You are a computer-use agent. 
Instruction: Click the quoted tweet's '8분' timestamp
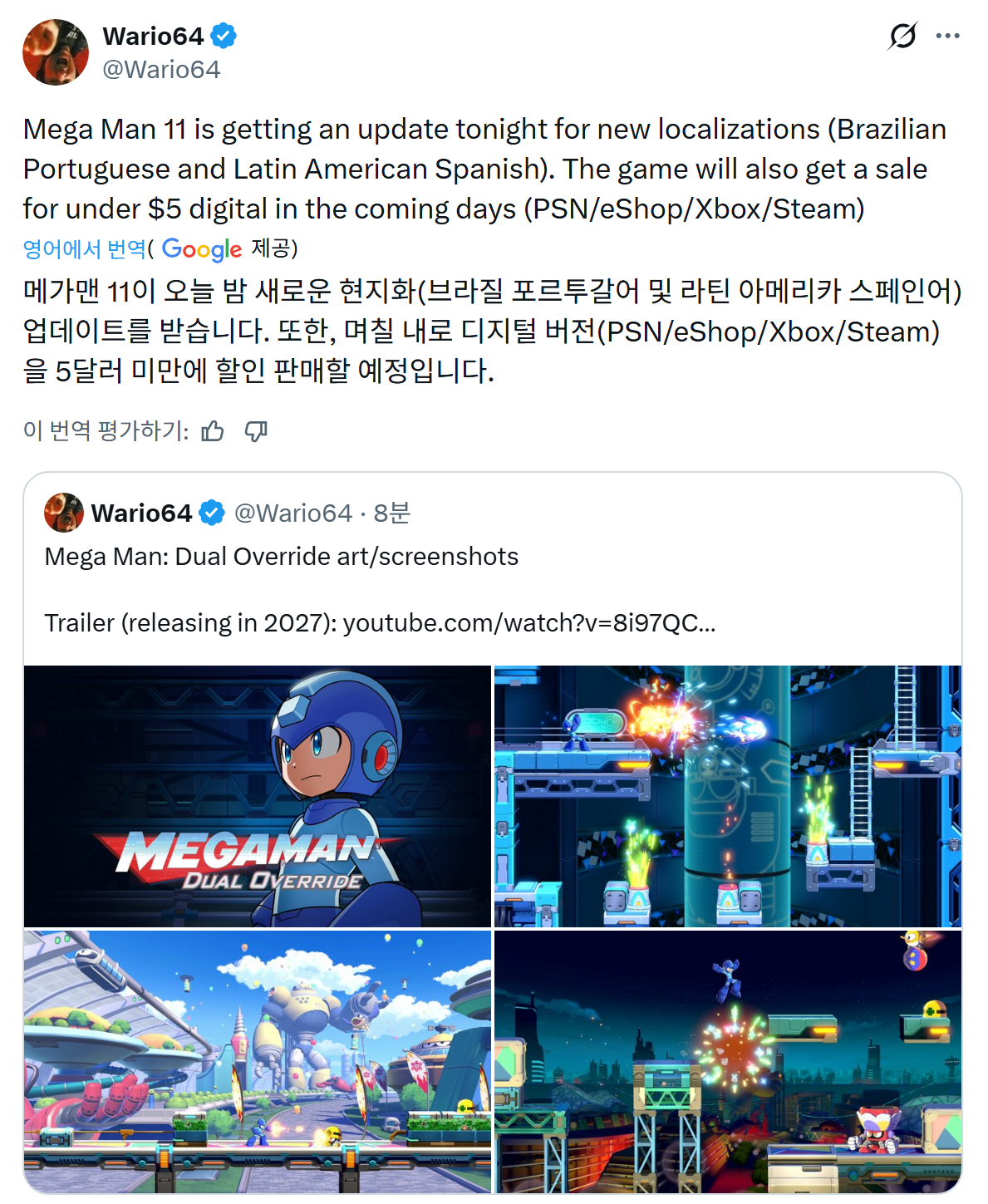[391, 513]
